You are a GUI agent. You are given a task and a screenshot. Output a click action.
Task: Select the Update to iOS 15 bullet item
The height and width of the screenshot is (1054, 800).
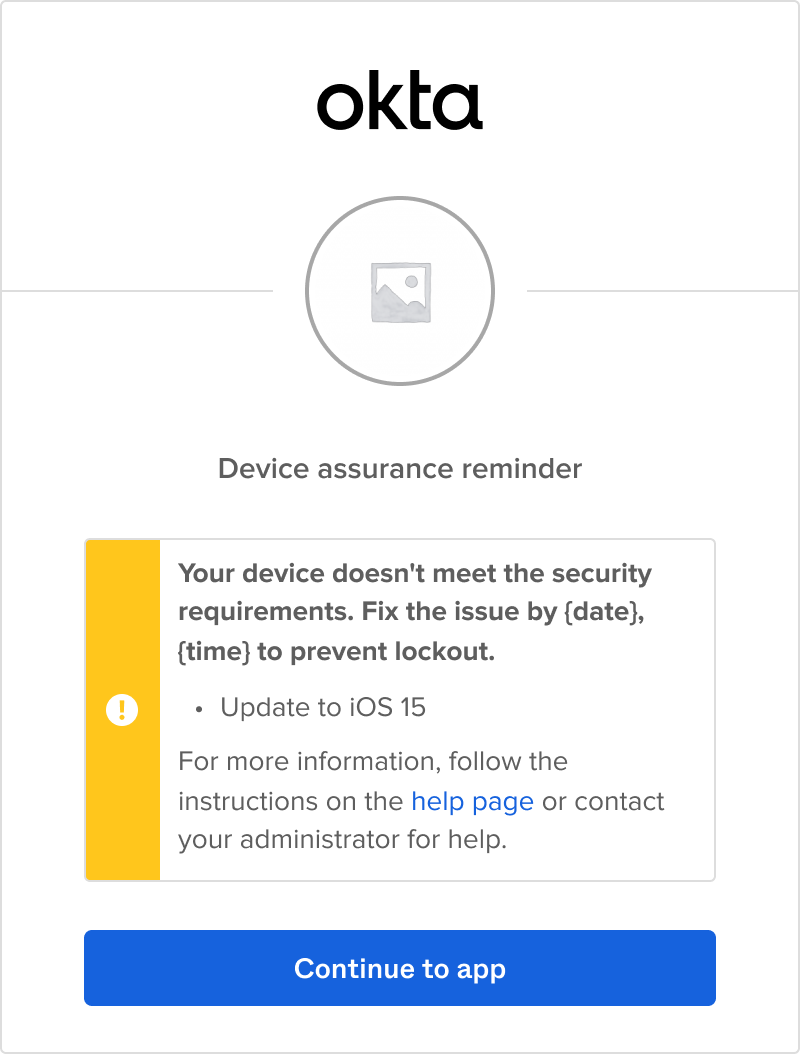tap(320, 707)
